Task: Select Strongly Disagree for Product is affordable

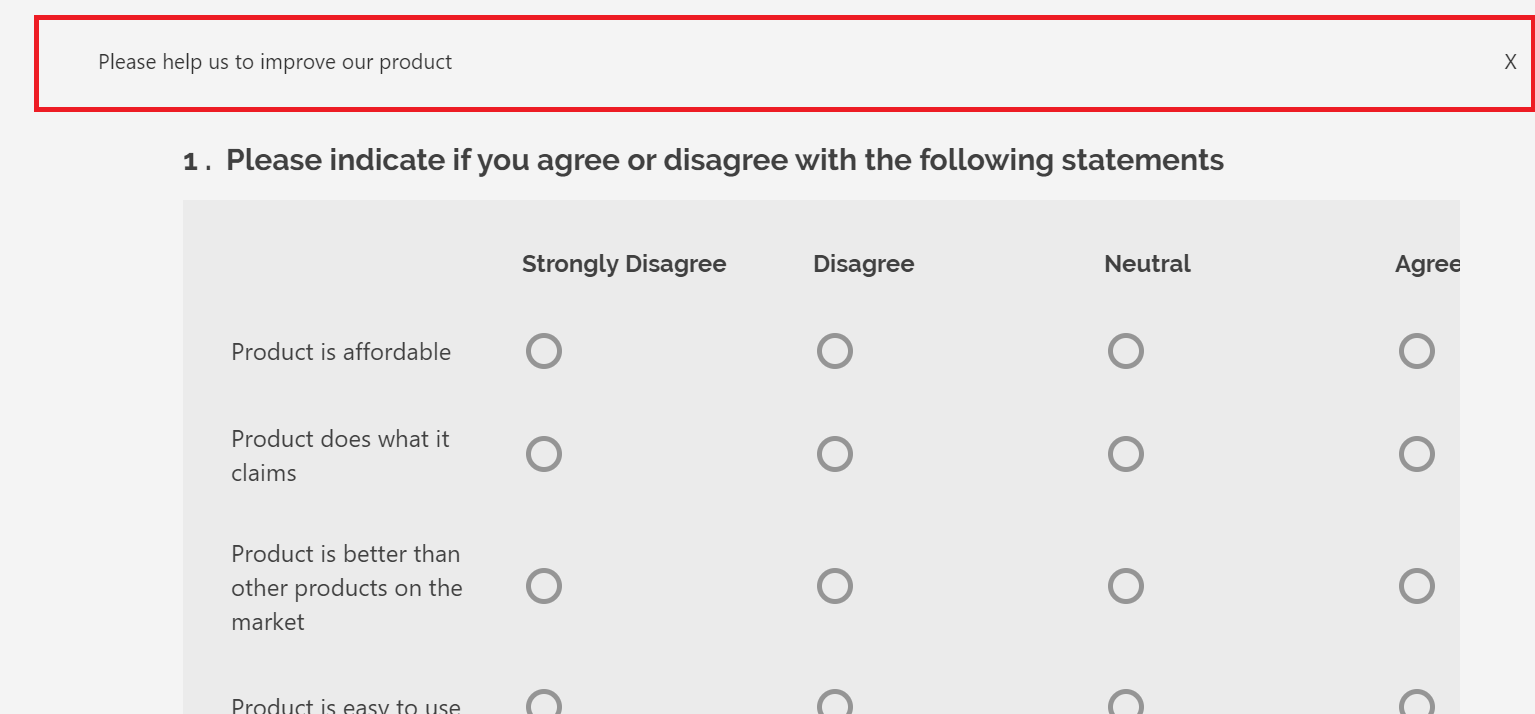Action: point(543,351)
